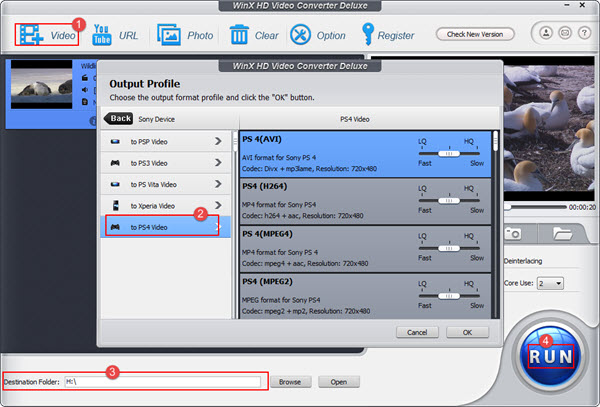Viewport: 600px width, 407px height.
Task: Expand the to Xperia Video chevron
Action: (x=218, y=206)
